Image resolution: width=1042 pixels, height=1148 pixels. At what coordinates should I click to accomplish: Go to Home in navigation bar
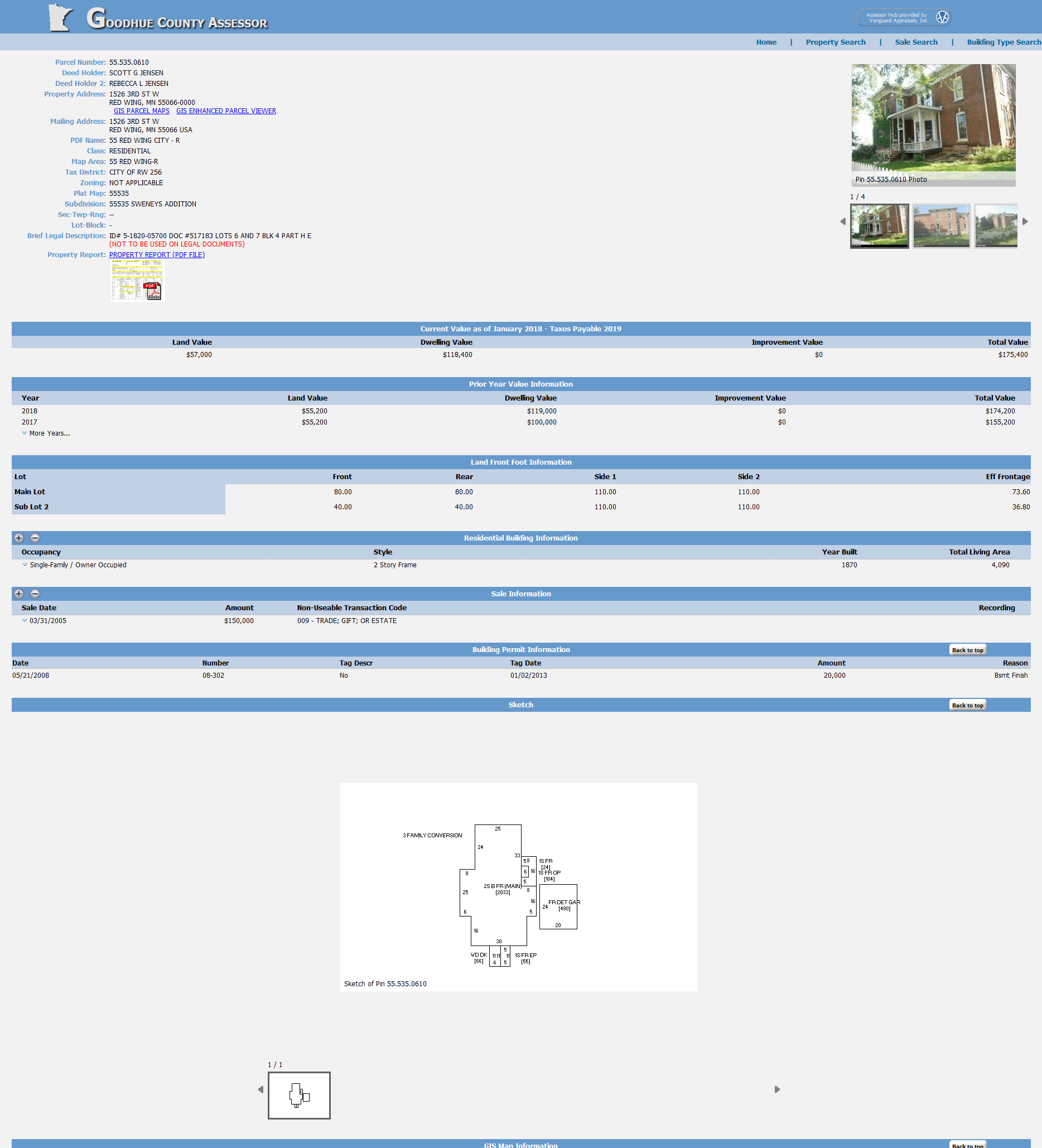(x=766, y=42)
